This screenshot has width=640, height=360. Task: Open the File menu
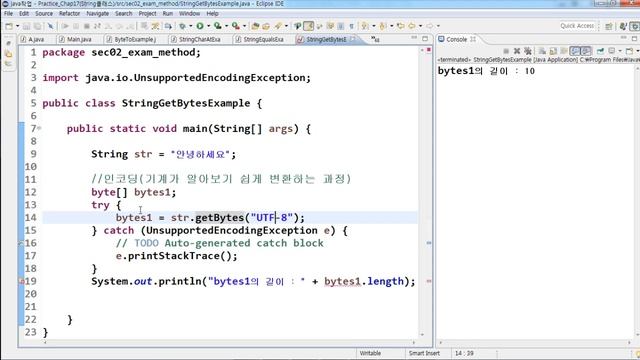[x=8, y=13]
